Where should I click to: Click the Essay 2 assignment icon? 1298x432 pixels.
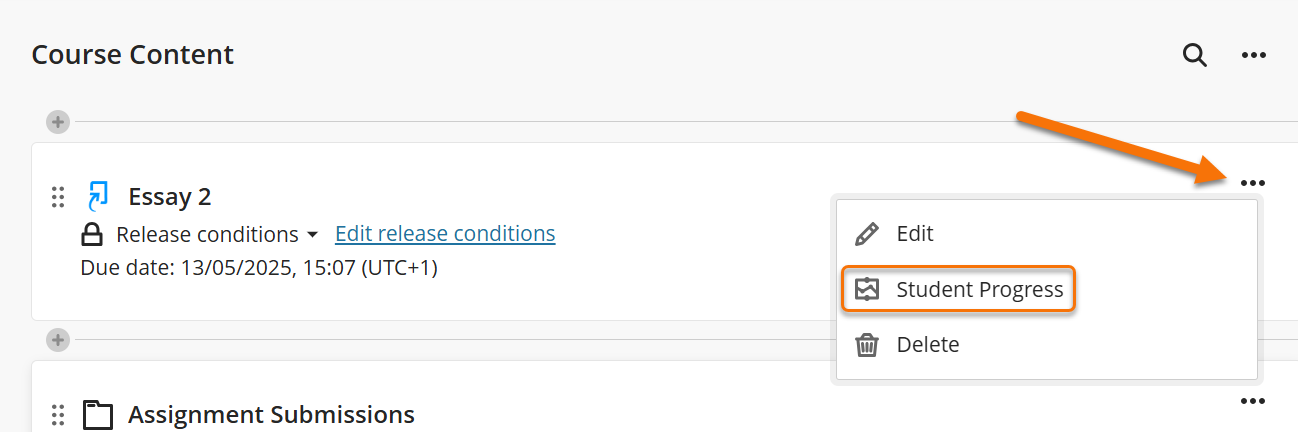(97, 196)
